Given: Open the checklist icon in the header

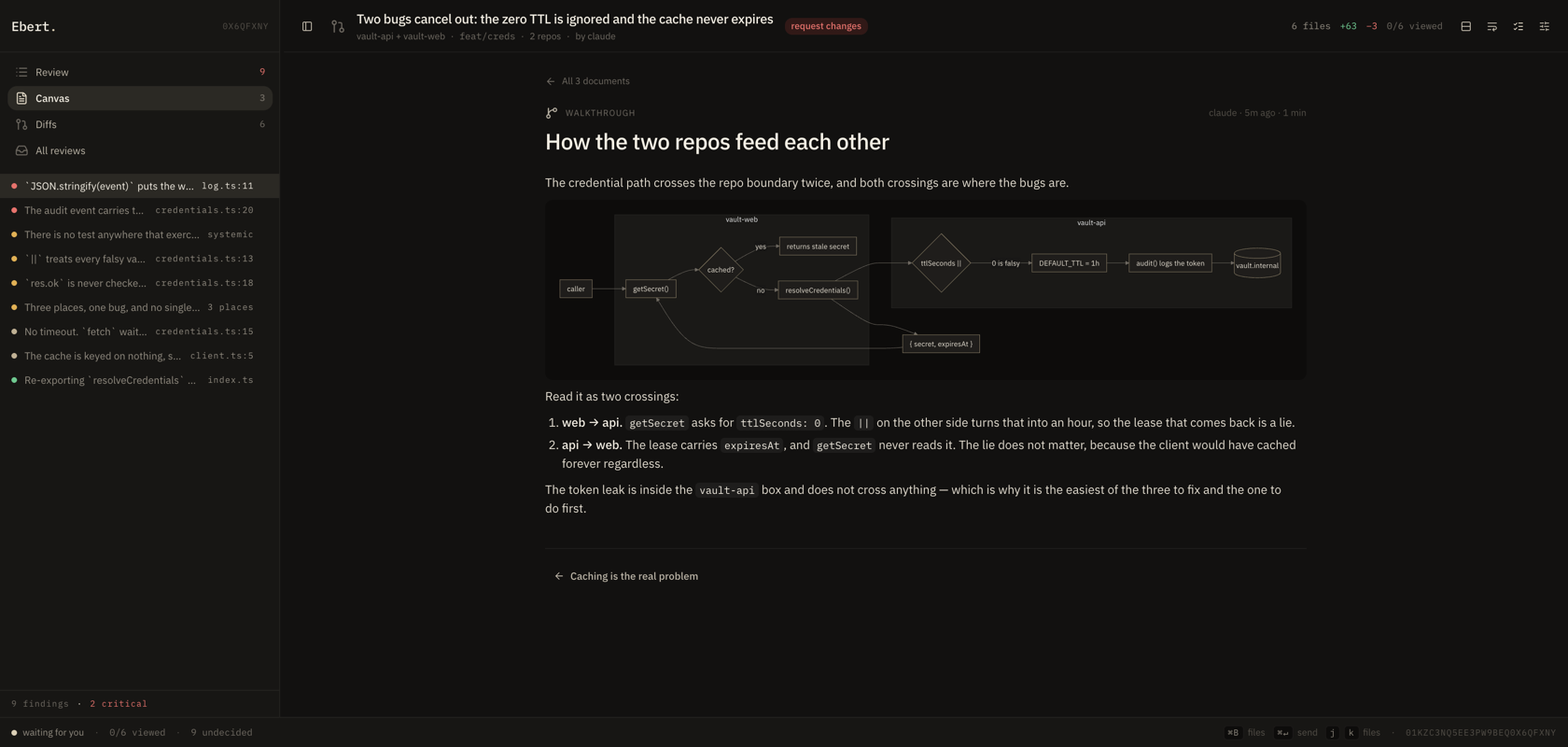Looking at the screenshot, I should click(x=1519, y=26).
